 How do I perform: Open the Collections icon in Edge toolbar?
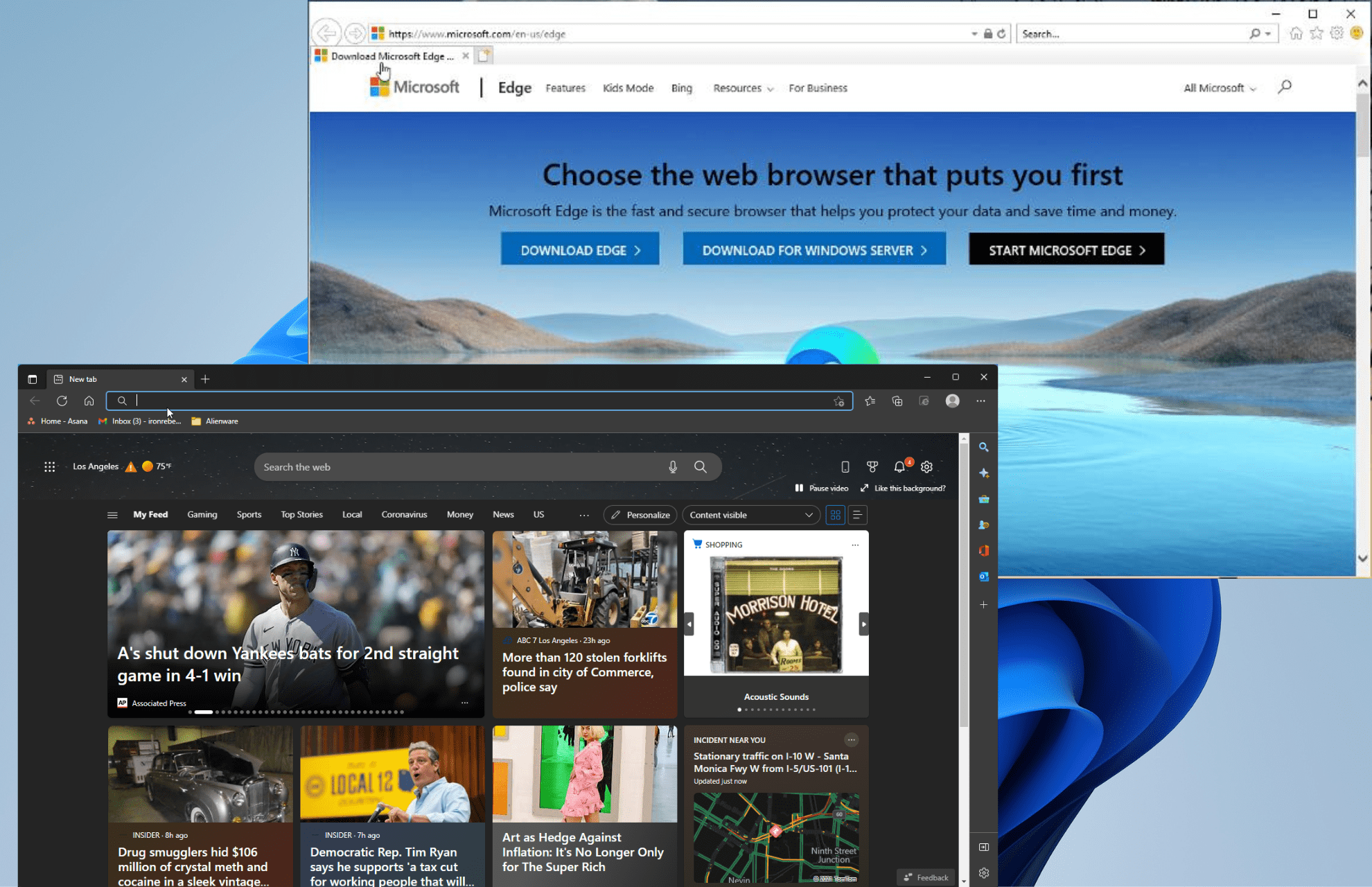click(897, 401)
